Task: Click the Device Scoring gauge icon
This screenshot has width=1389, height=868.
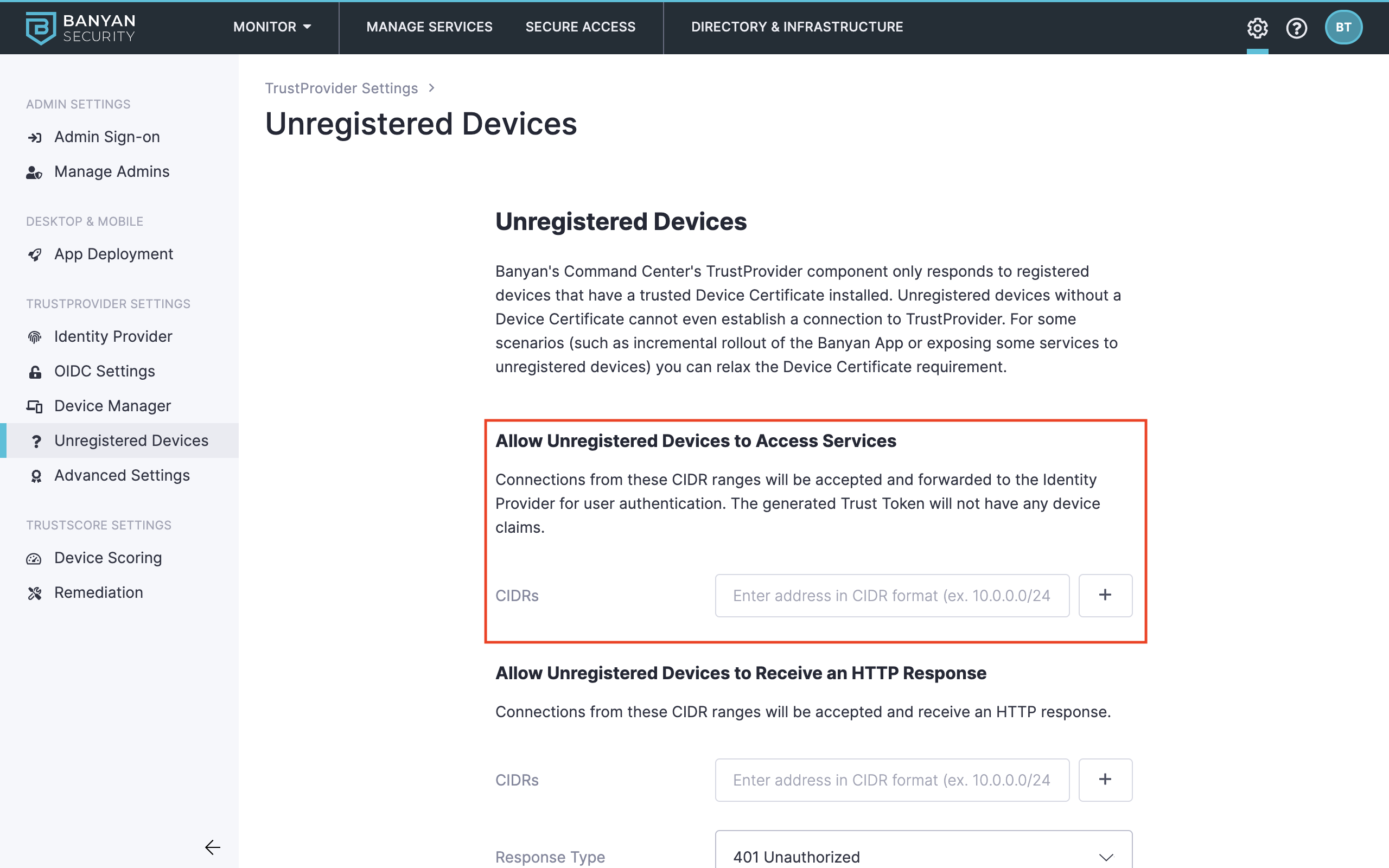Action: click(34, 559)
